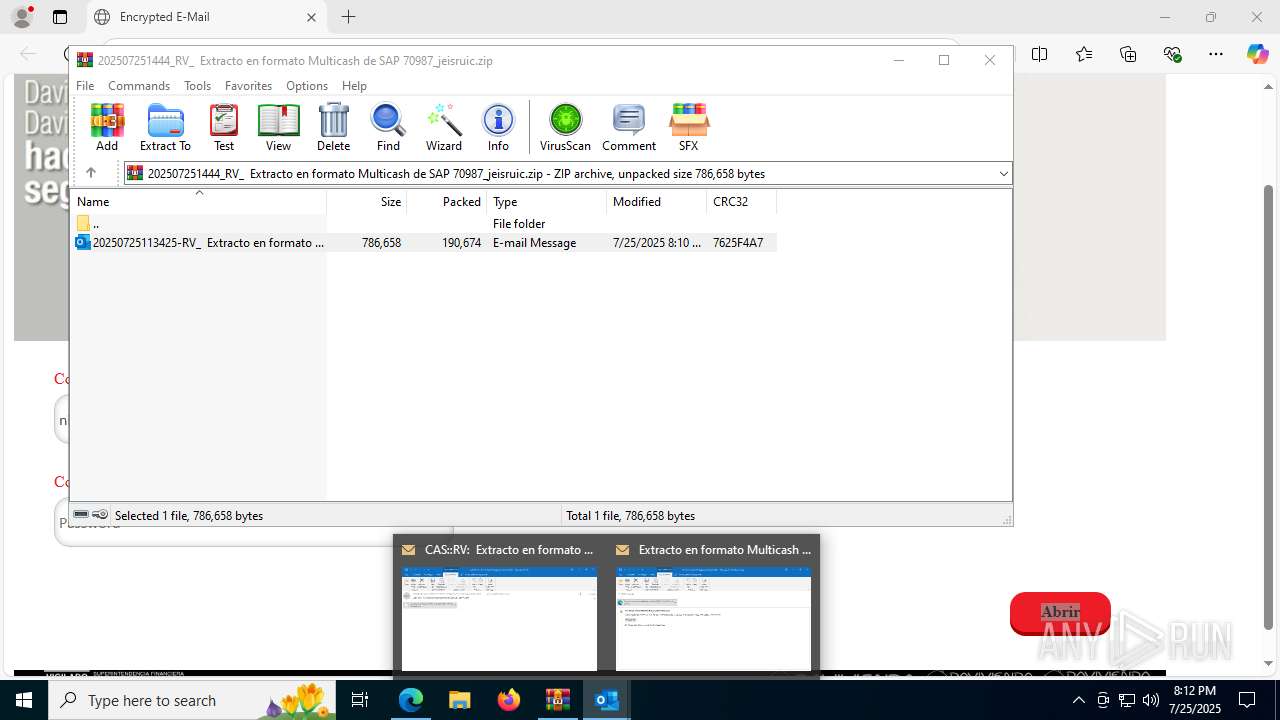The image size is (1280, 720).
Task: Open a new browser tab
Action: click(348, 17)
